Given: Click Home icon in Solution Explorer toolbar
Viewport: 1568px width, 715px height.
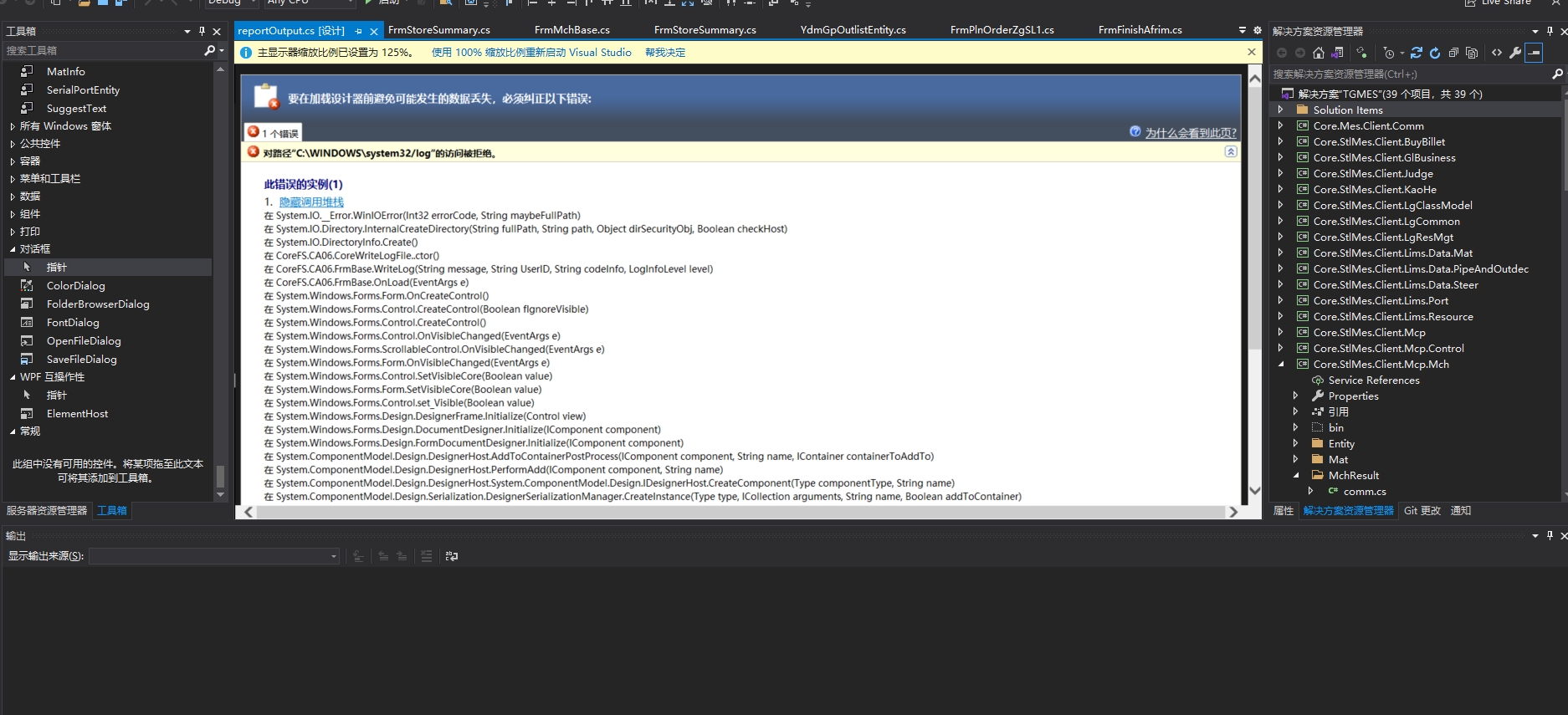Looking at the screenshot, I should [1319, 53].
